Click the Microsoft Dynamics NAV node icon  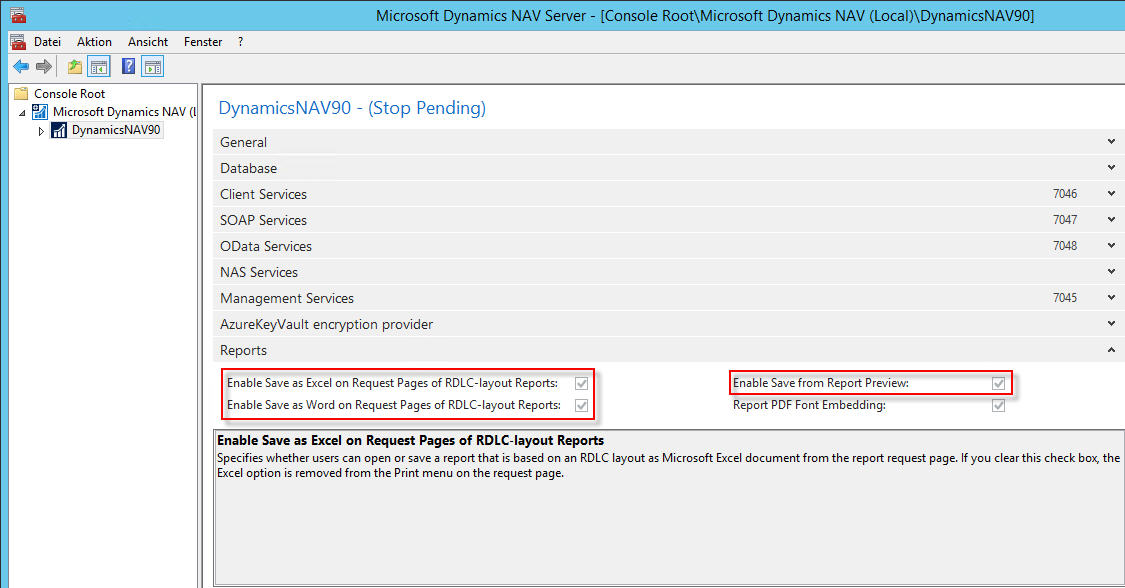tap(40, 111)
